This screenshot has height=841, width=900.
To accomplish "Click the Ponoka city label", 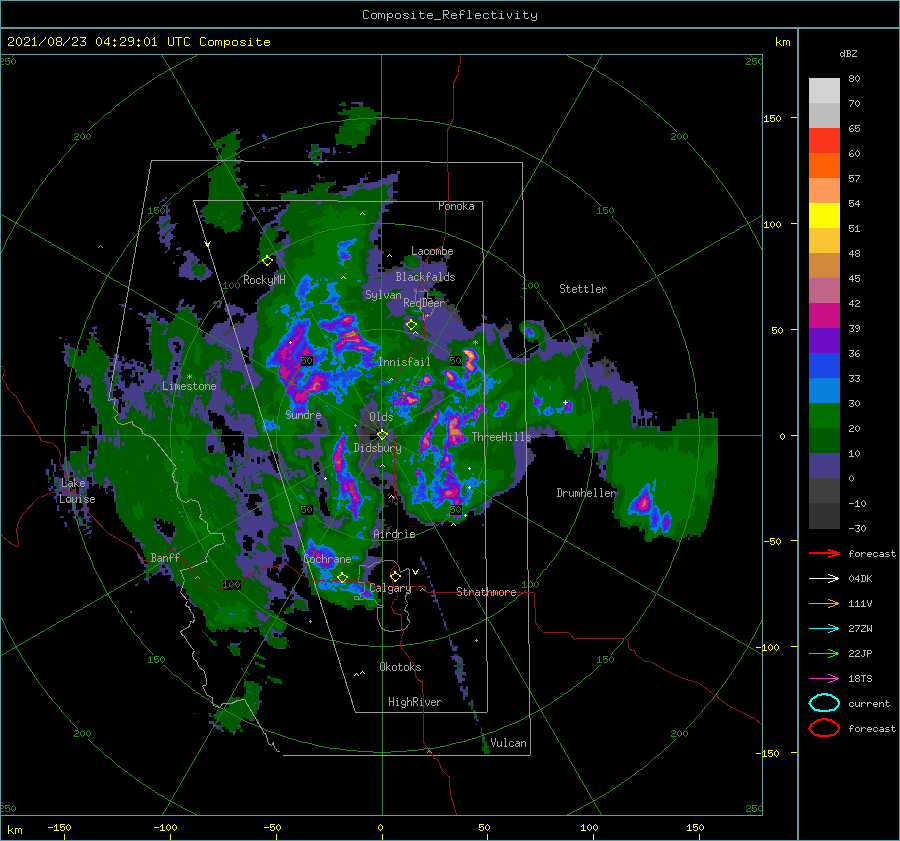I will [456, 206].
